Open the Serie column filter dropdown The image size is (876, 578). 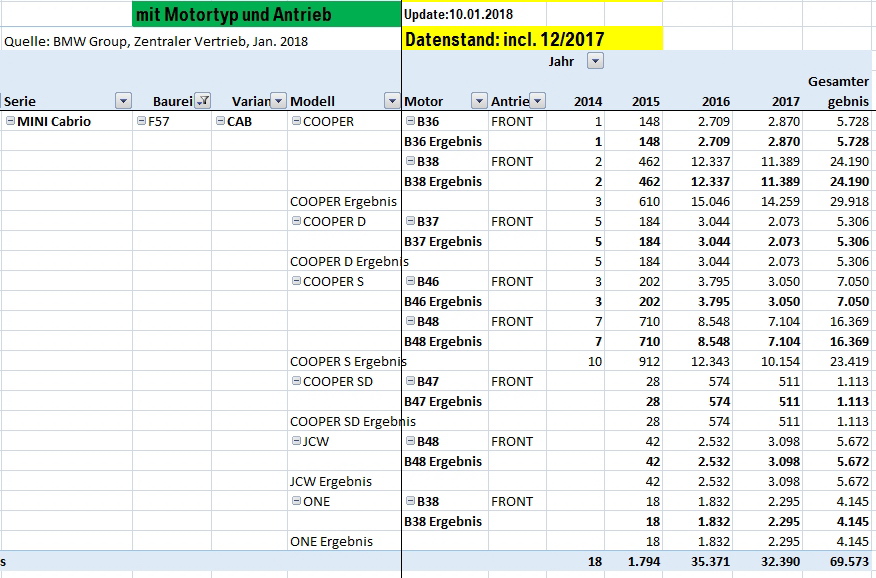(123, 101)
